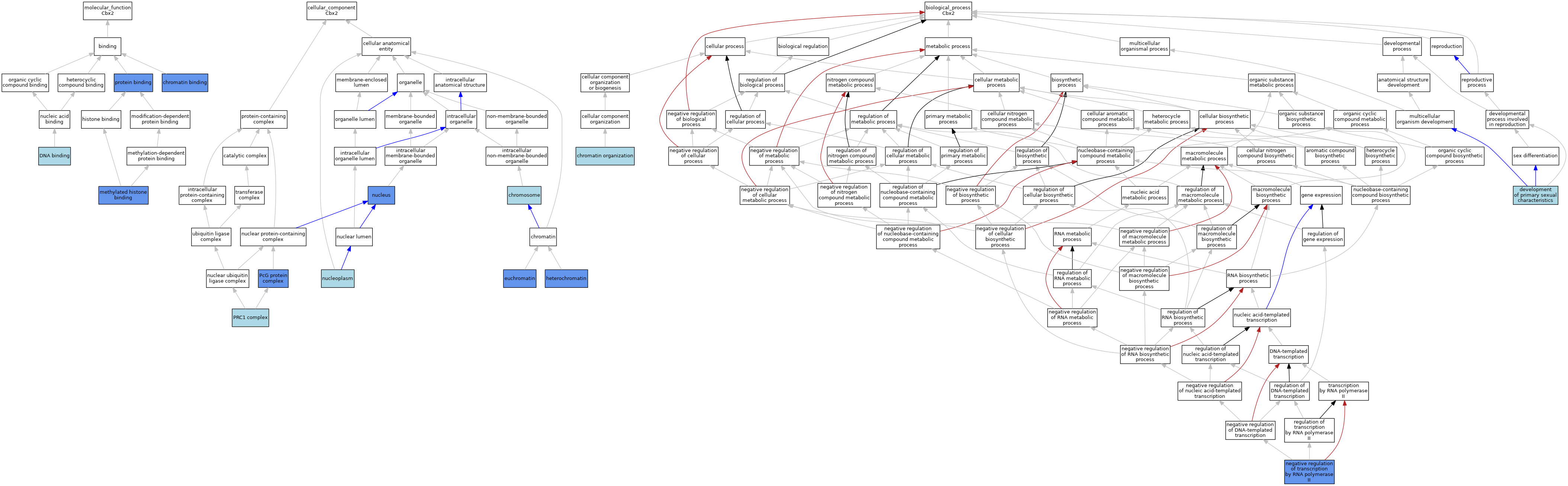Screen dimensions: 1568x486
Task: Click the 'transcription by RNA polymerase II' node
Action: [x=1343, y=391]
